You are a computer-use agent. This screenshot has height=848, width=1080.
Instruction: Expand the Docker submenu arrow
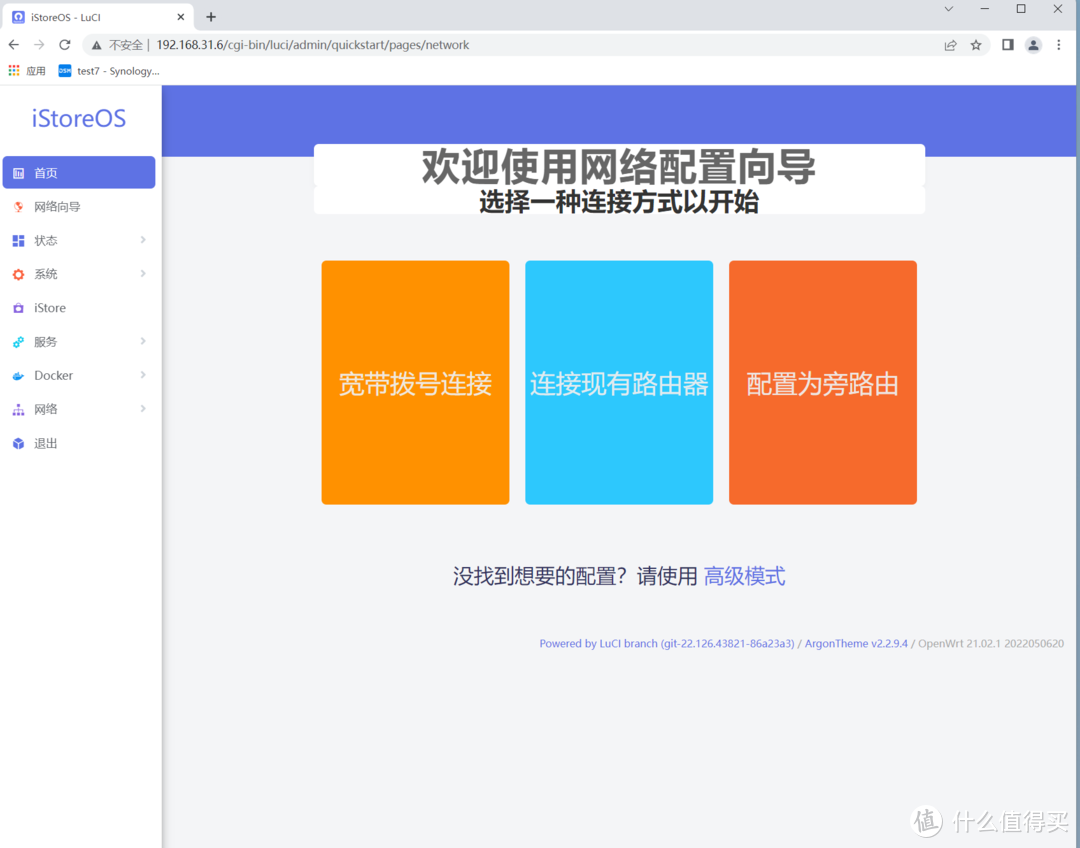coord(143,375)
